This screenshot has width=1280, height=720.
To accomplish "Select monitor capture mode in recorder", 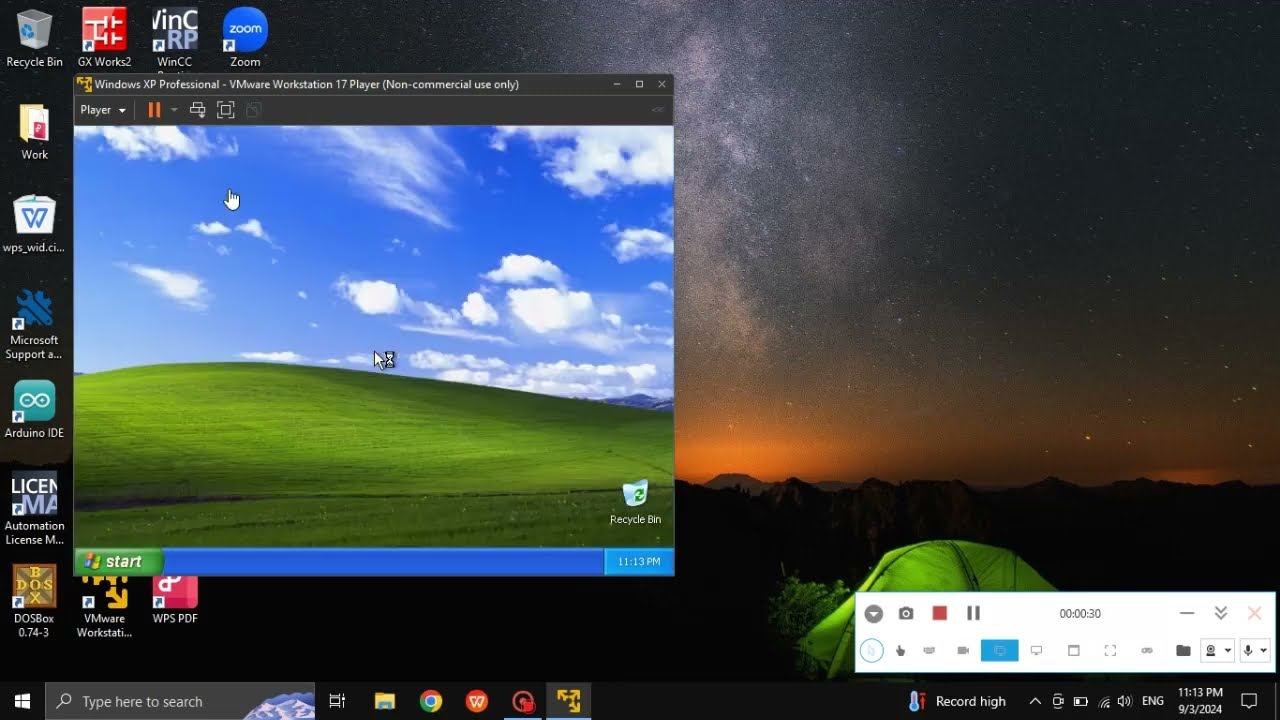I will coord(1036,650).
